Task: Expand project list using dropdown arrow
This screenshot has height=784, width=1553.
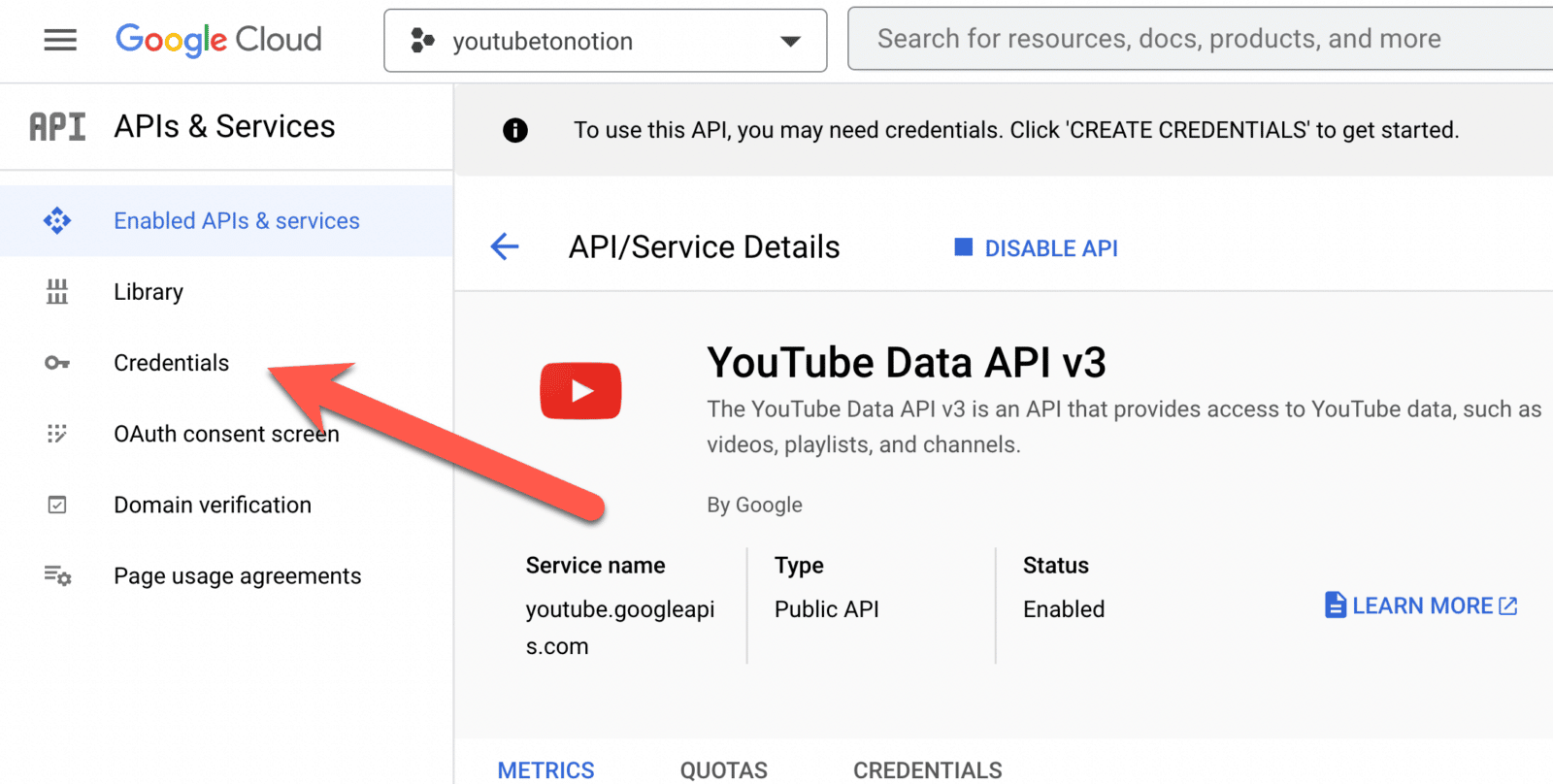Action: pos(791,41)
